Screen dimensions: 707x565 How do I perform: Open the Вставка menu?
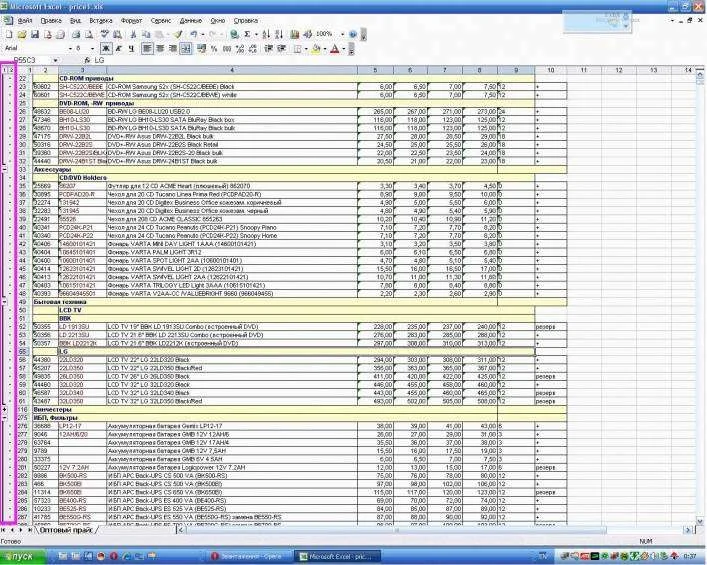(101, 21)
